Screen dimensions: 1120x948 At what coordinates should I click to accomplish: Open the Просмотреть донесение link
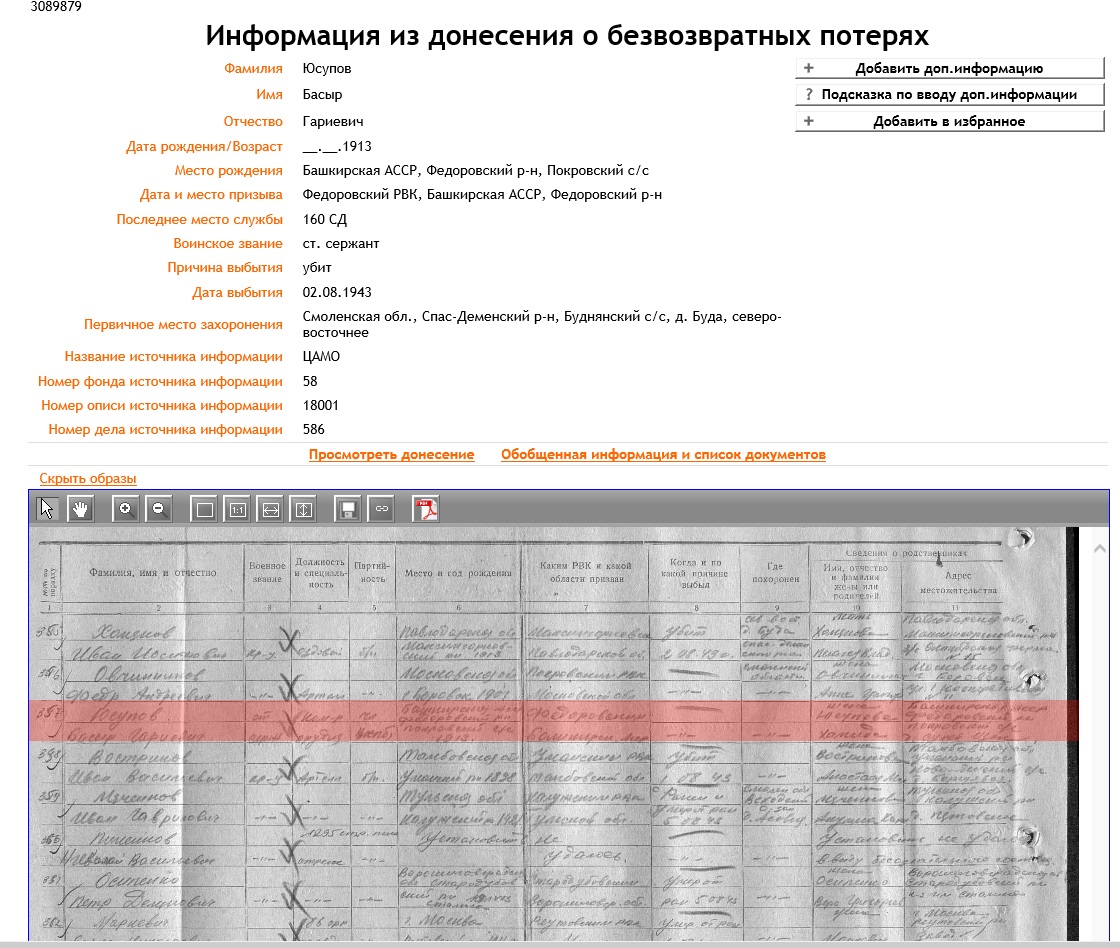[392, 454]
